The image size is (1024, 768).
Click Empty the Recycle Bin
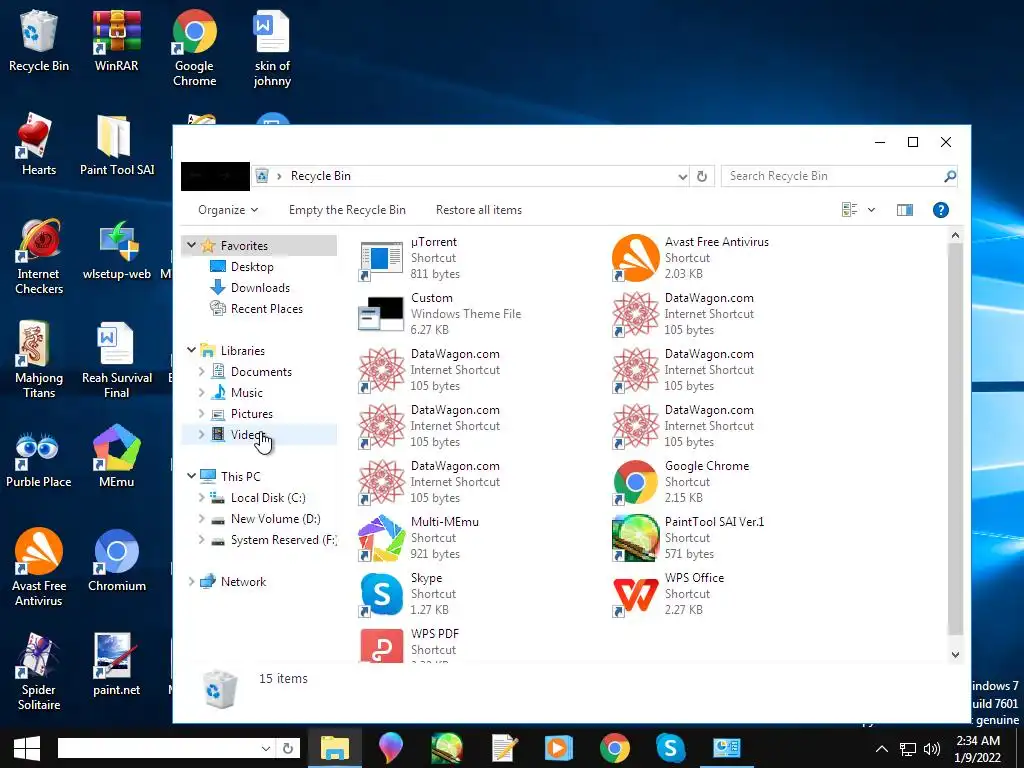[x=347, y=210]
